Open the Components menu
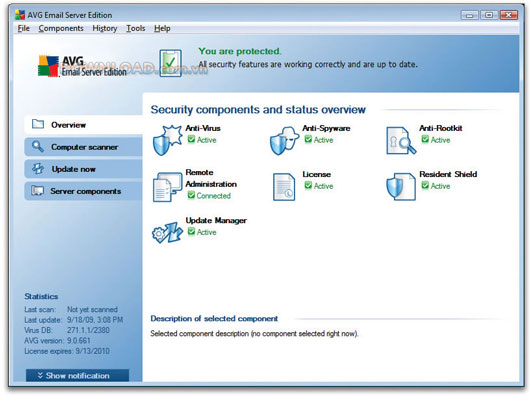The height and width of the screenshot is (395, 530). pos(61,28)
